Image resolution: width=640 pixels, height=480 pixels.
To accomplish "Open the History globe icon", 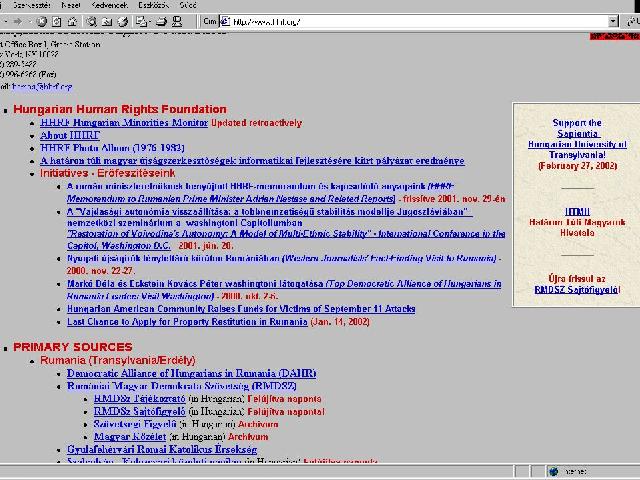I will (x=122, y=22).
